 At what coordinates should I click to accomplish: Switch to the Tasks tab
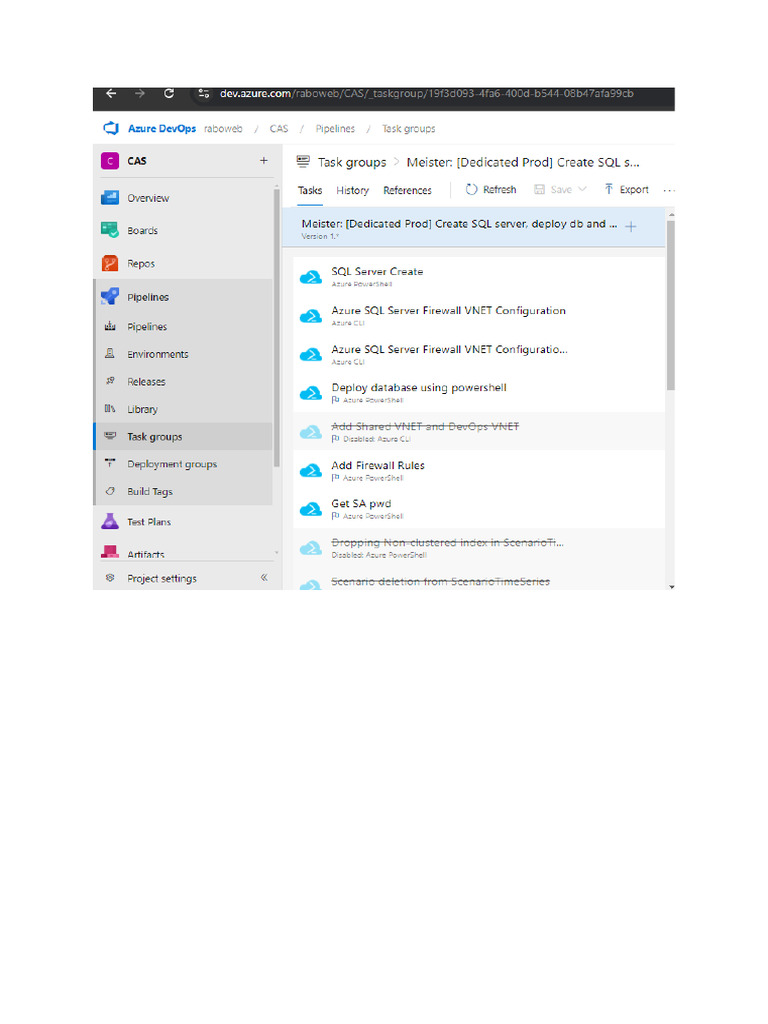(310, 190)
